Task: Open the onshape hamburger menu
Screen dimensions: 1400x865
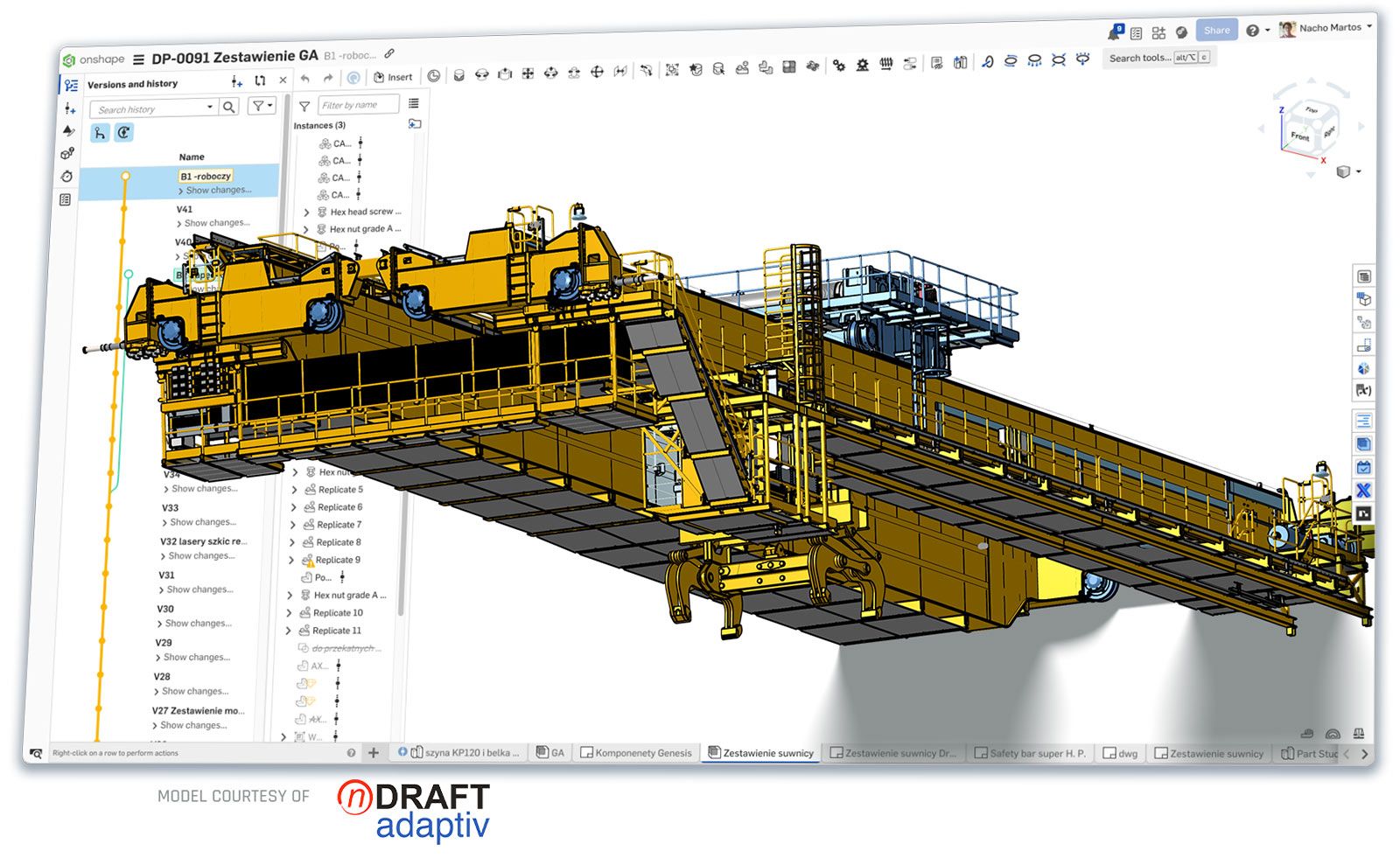Action: tap(138, 59)
